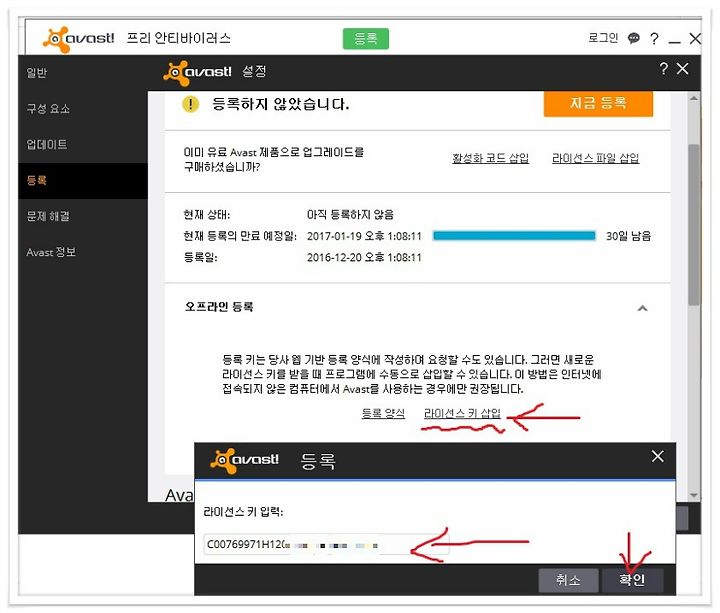Image resolution: width=720 pixels, height=613 pixels.
Task: Click the 등록하지 않았습니다. heading
Action: pos(281,104)
